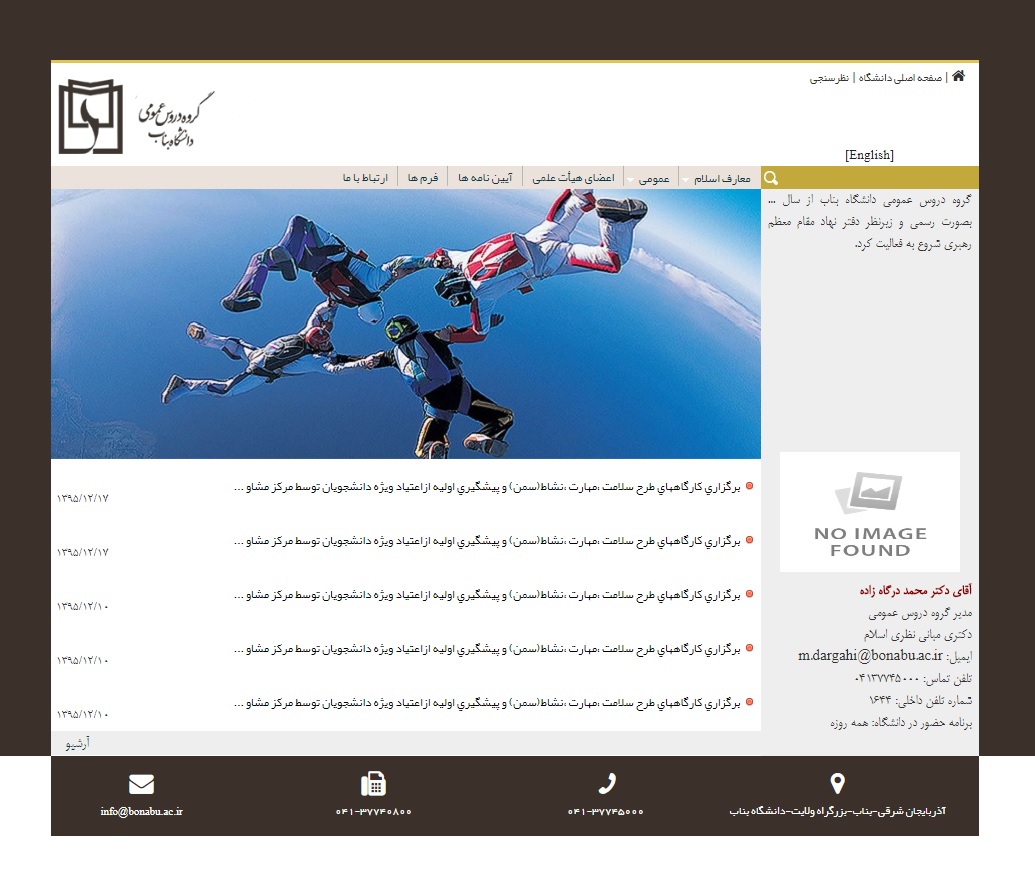
Task: Click the fax machine icon in footer
Action: [x=374, y=784]
